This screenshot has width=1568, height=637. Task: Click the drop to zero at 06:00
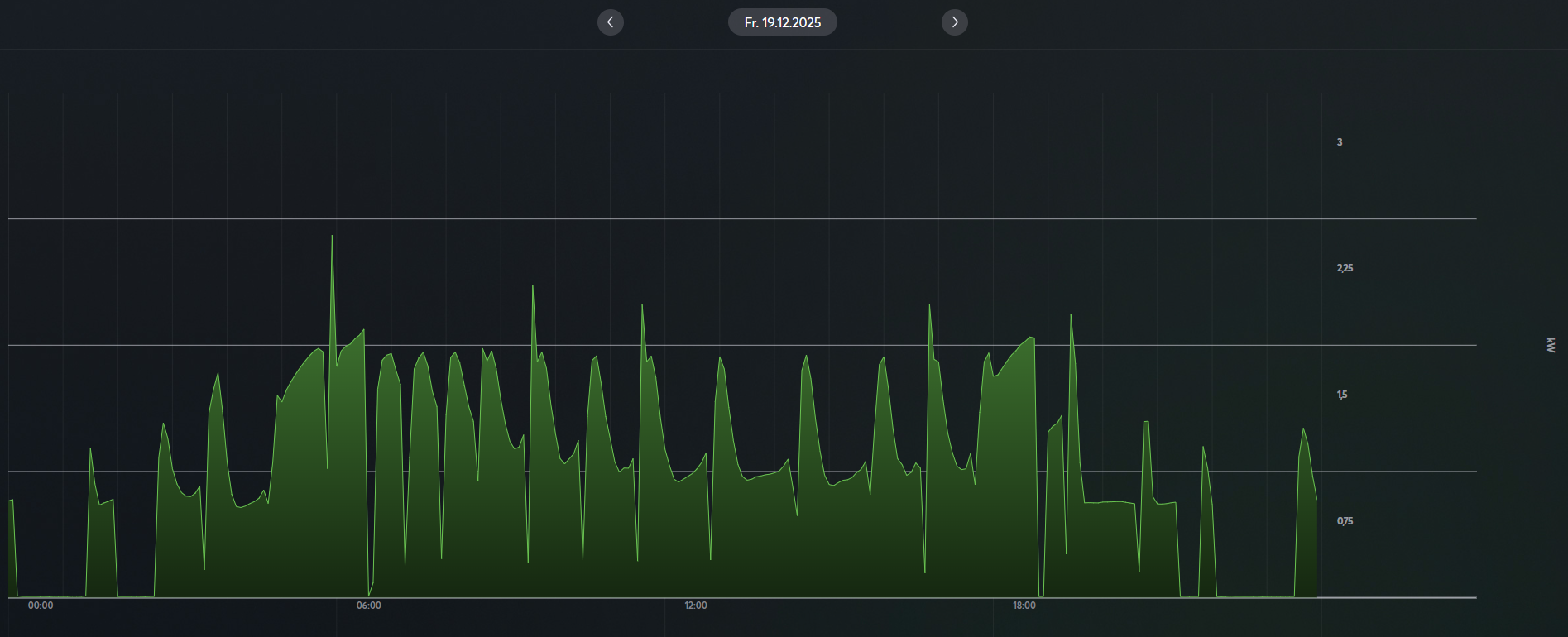[369, 594]
